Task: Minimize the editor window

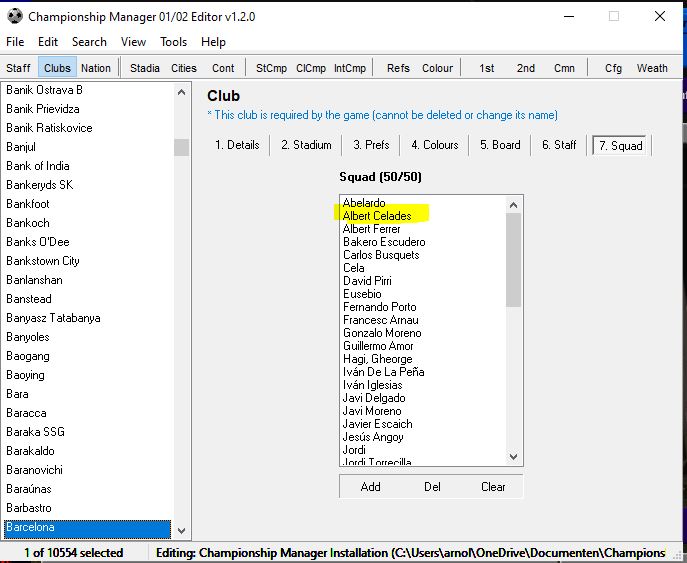Action: click(569, 17)
